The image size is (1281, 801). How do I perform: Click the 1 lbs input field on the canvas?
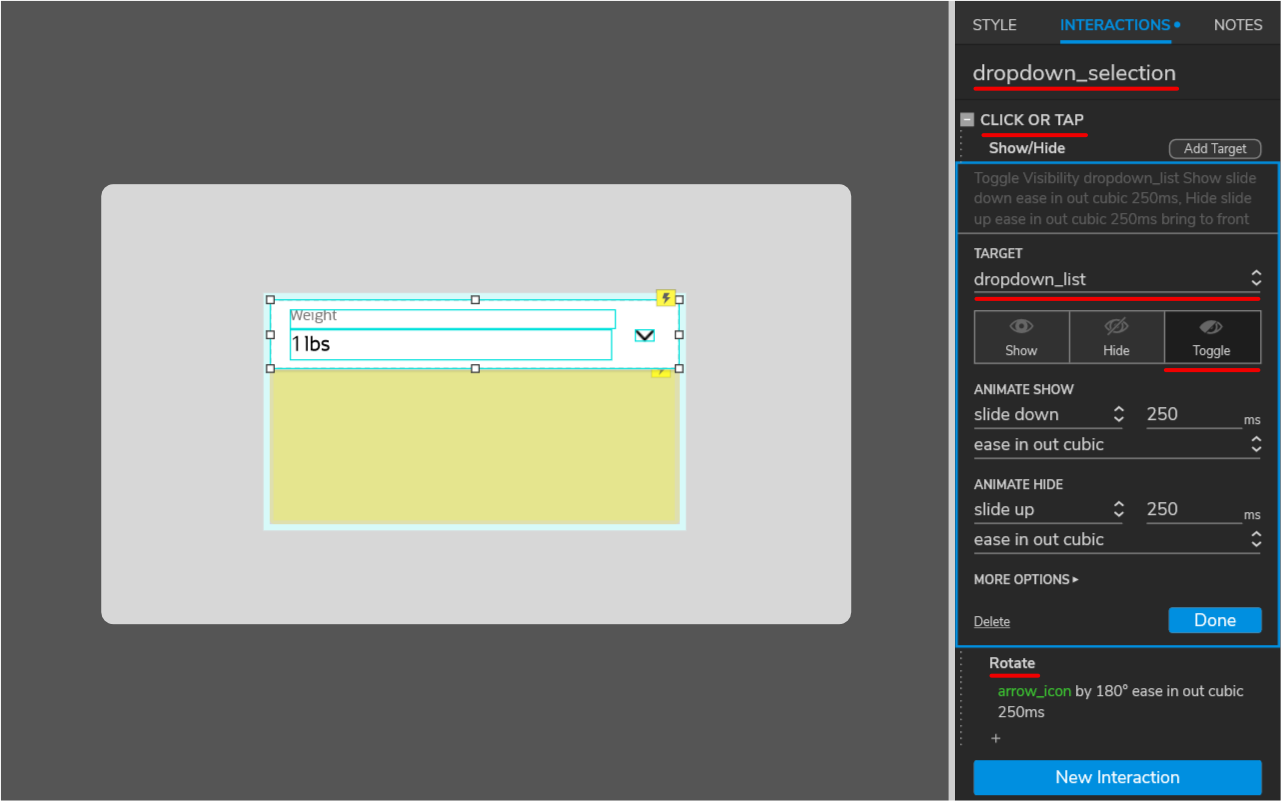[450, 344]
